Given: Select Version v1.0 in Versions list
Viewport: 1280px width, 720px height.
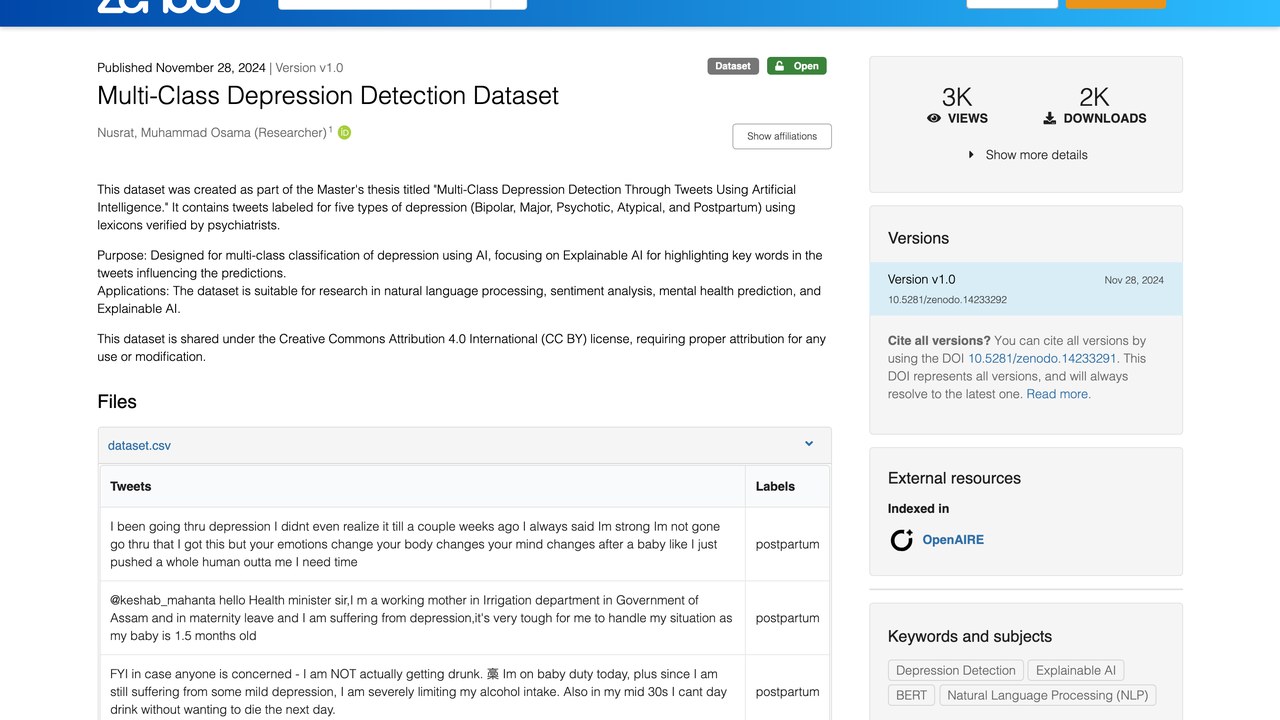Looking at the screenshot, I should (x=1026, y=289).
